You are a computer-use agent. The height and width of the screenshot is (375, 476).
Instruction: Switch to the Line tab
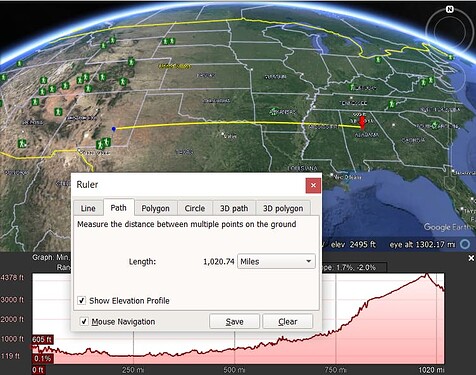[88, 208]
